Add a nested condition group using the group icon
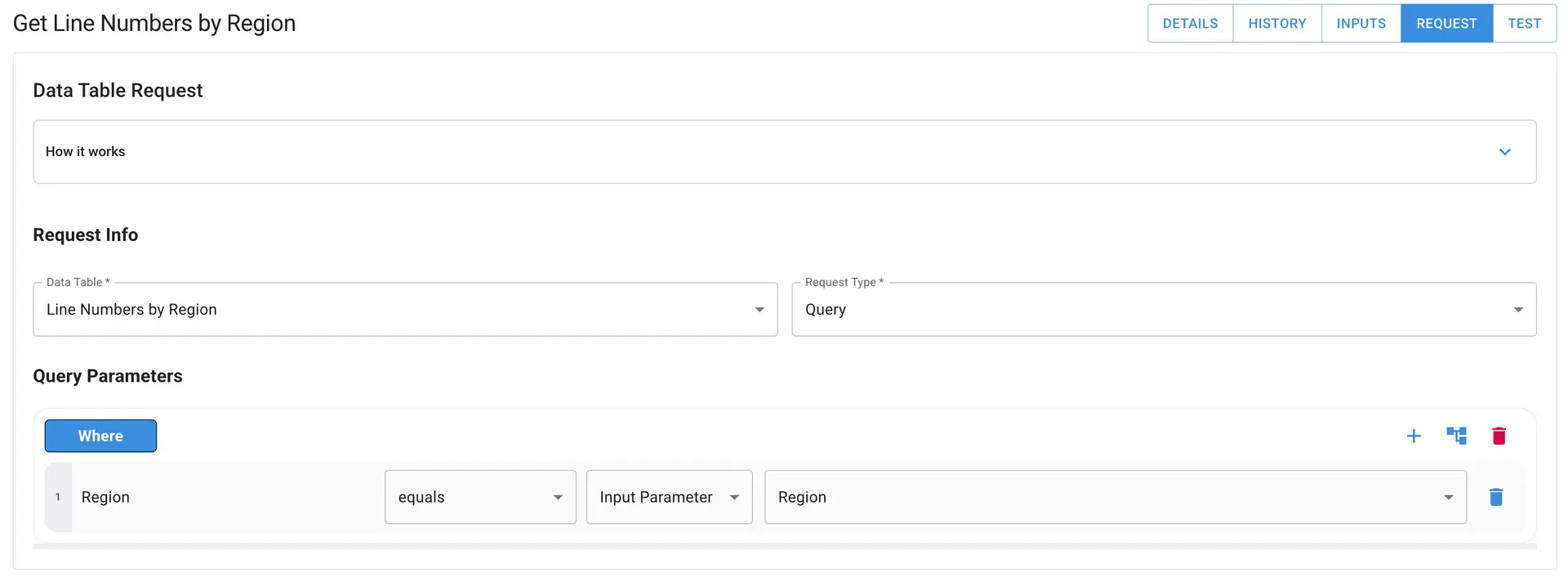This screenshot has width=1568, height=577. pos(1456,436)
